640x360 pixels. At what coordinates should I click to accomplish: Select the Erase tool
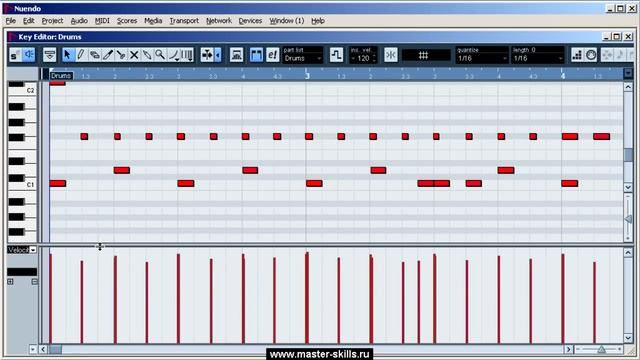[x=94, y=55]
